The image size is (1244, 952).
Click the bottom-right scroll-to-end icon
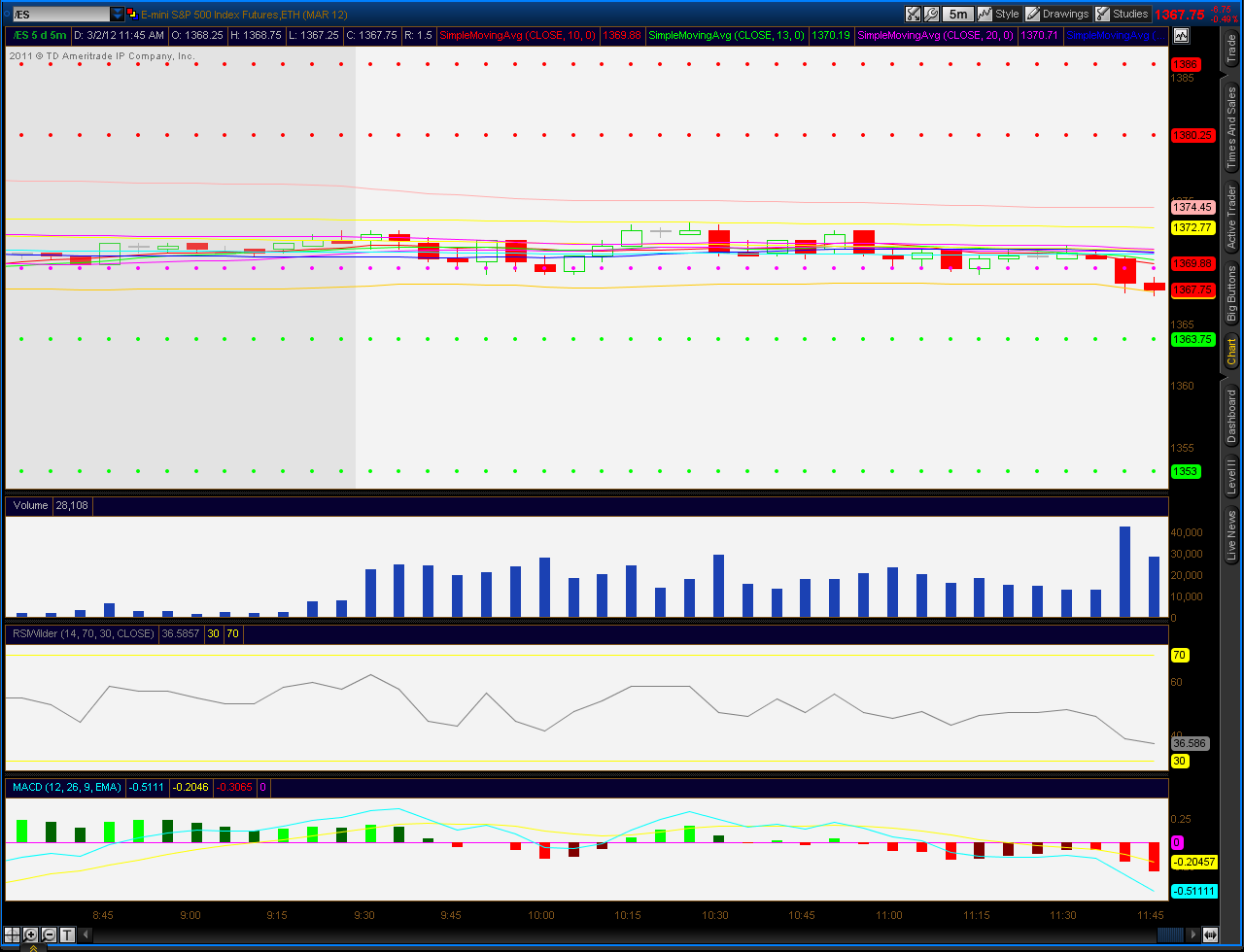coord(1209,935)
